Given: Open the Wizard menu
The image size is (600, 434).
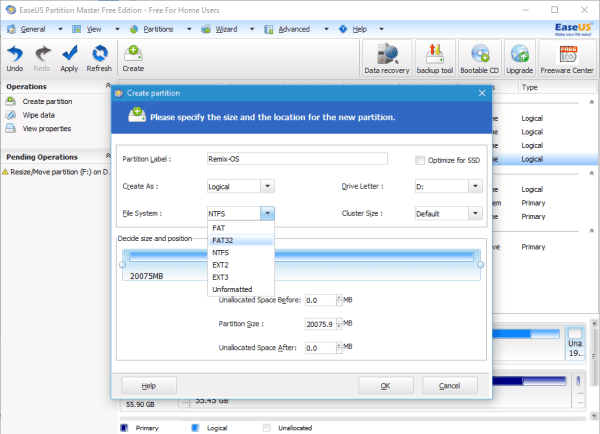Looking at the screenshot, I should pos(226,29).
